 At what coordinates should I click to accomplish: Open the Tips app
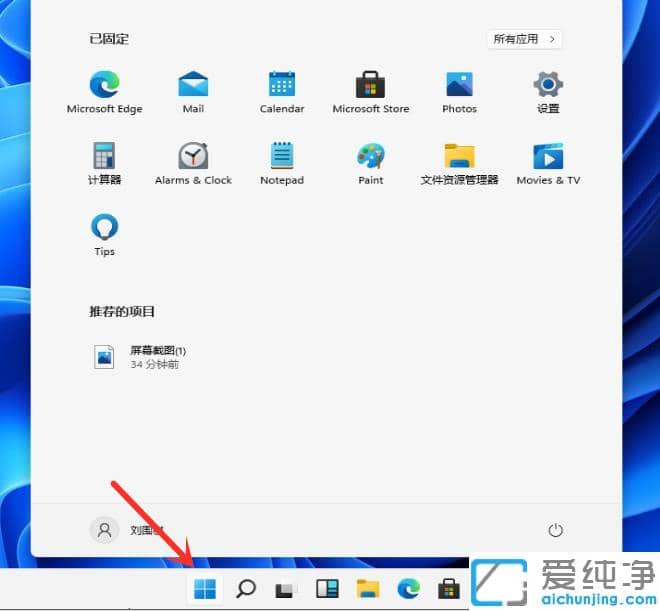coord(104,234)
